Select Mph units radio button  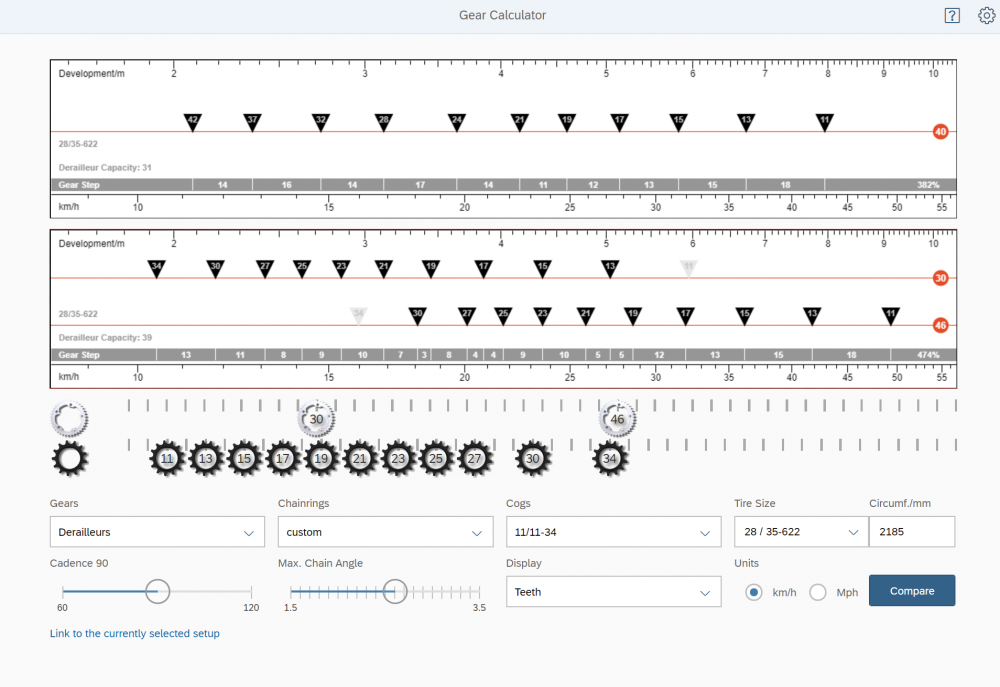(818, 592)
